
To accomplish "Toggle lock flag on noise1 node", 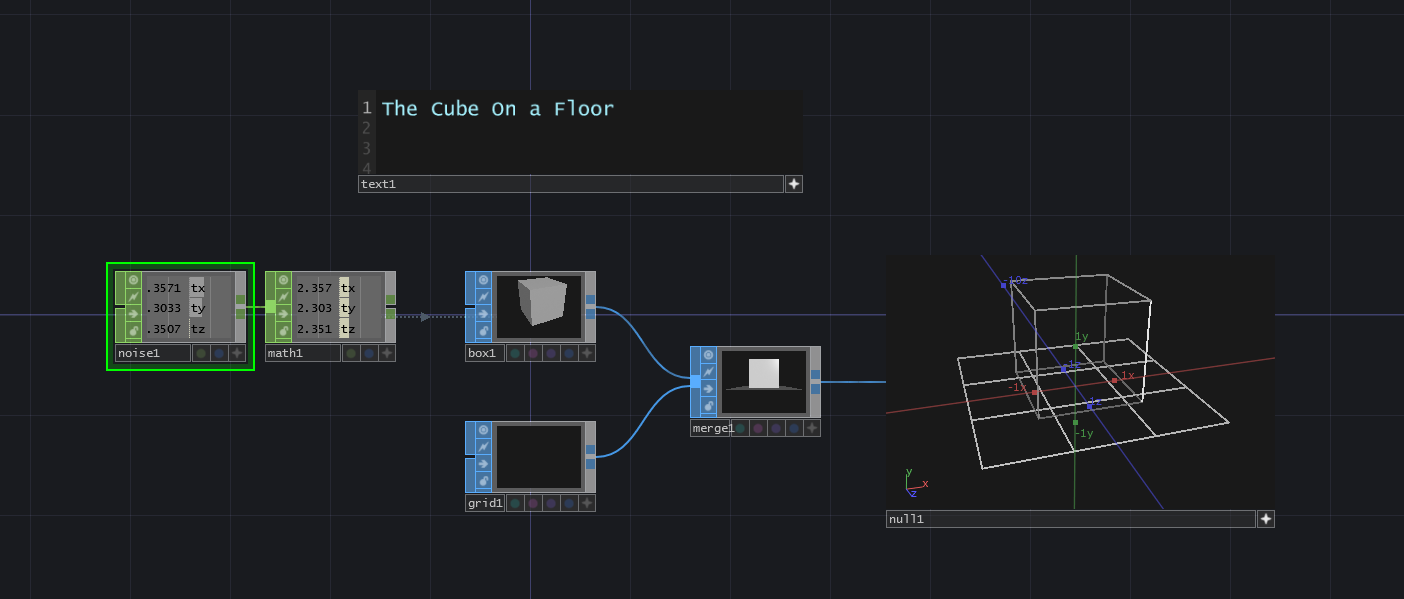I will click(133, 331).
